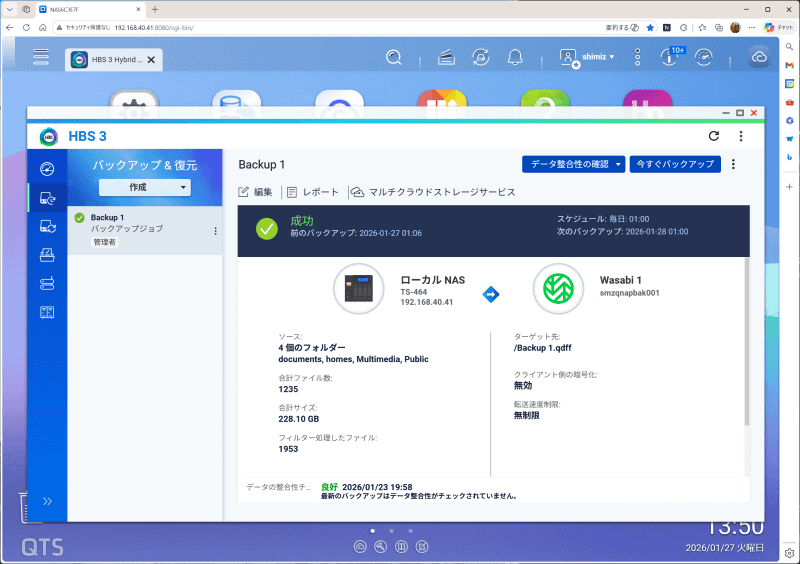
Task: Select Backup & Restore sidebar icon
Action: coord(47,198)
